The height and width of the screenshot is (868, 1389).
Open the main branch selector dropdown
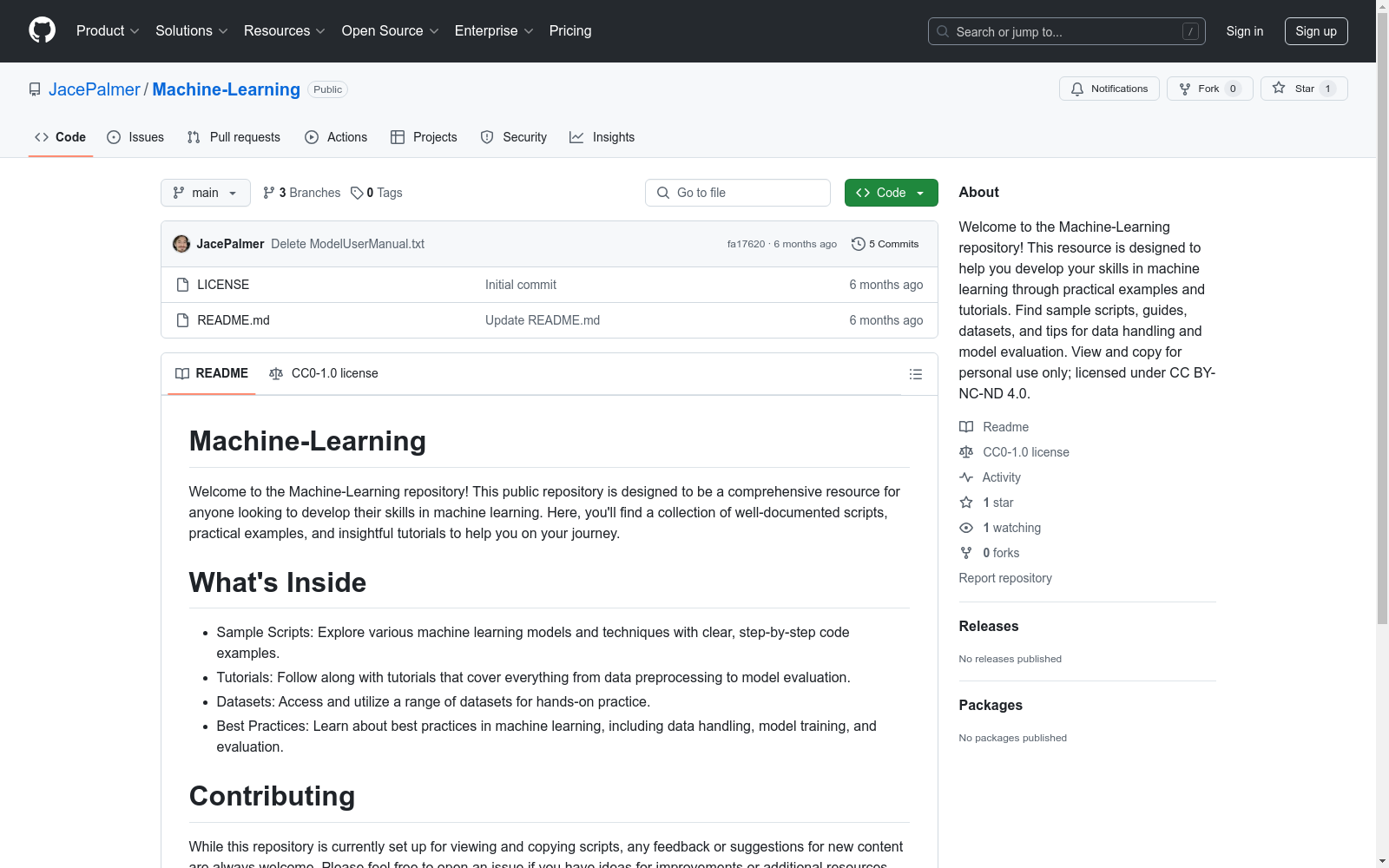pyautogui.click(x=206, y=193)
